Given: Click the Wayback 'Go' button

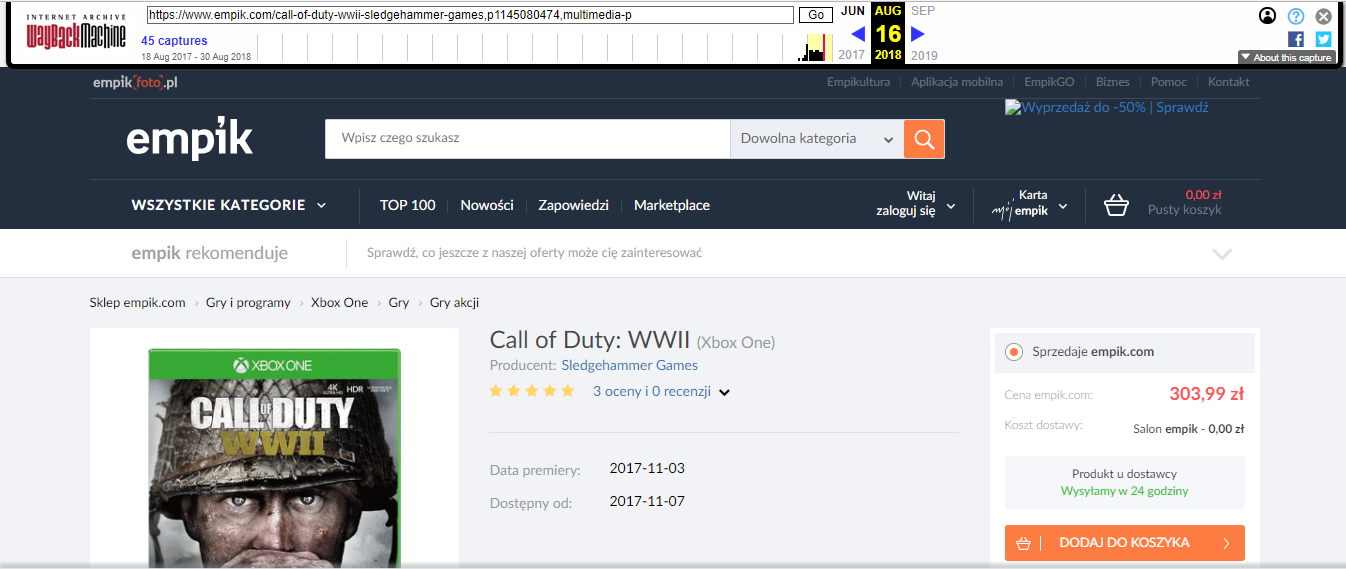Looking at the screenshot, I should pyautogui.click(x=816, y=15).
